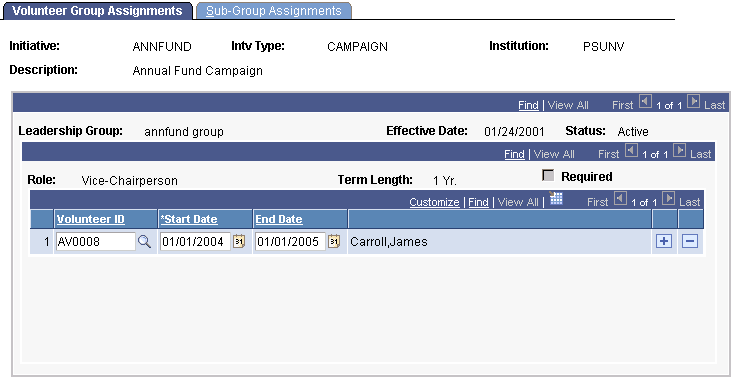
Task: Focus the End Date field 01/01/2005
Action: point(290,242)
